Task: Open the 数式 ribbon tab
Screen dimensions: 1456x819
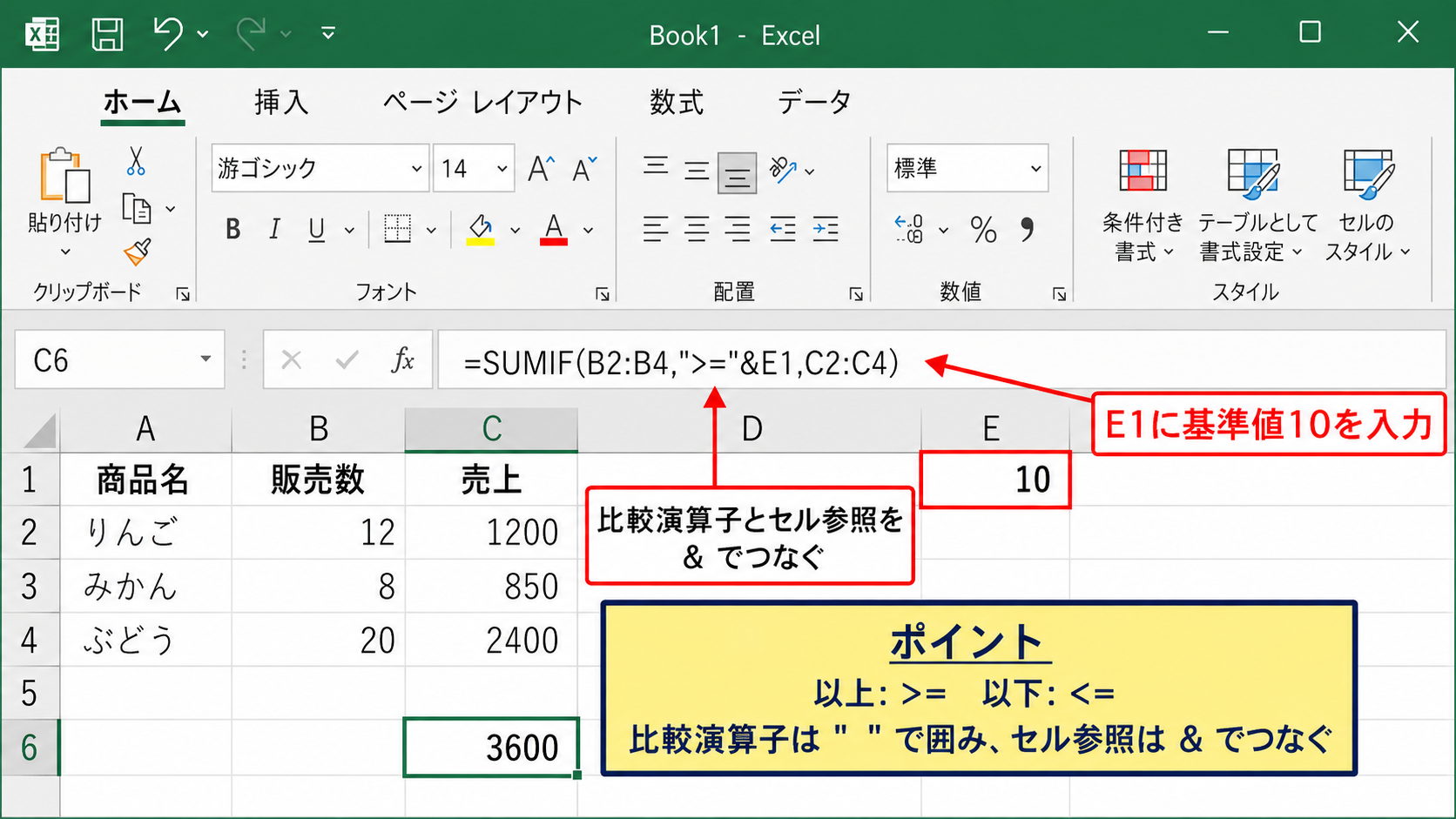Action: [x=677, y=103]
